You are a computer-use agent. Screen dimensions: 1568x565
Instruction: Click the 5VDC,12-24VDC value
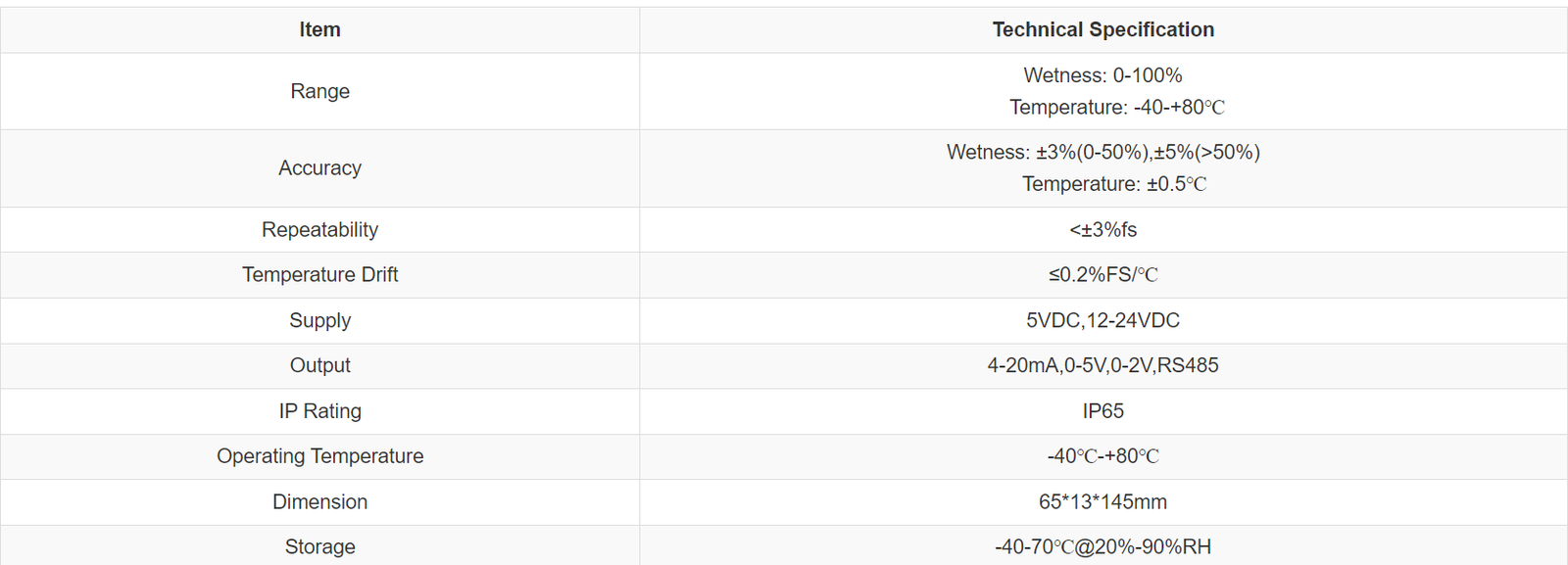[1102, 321]
